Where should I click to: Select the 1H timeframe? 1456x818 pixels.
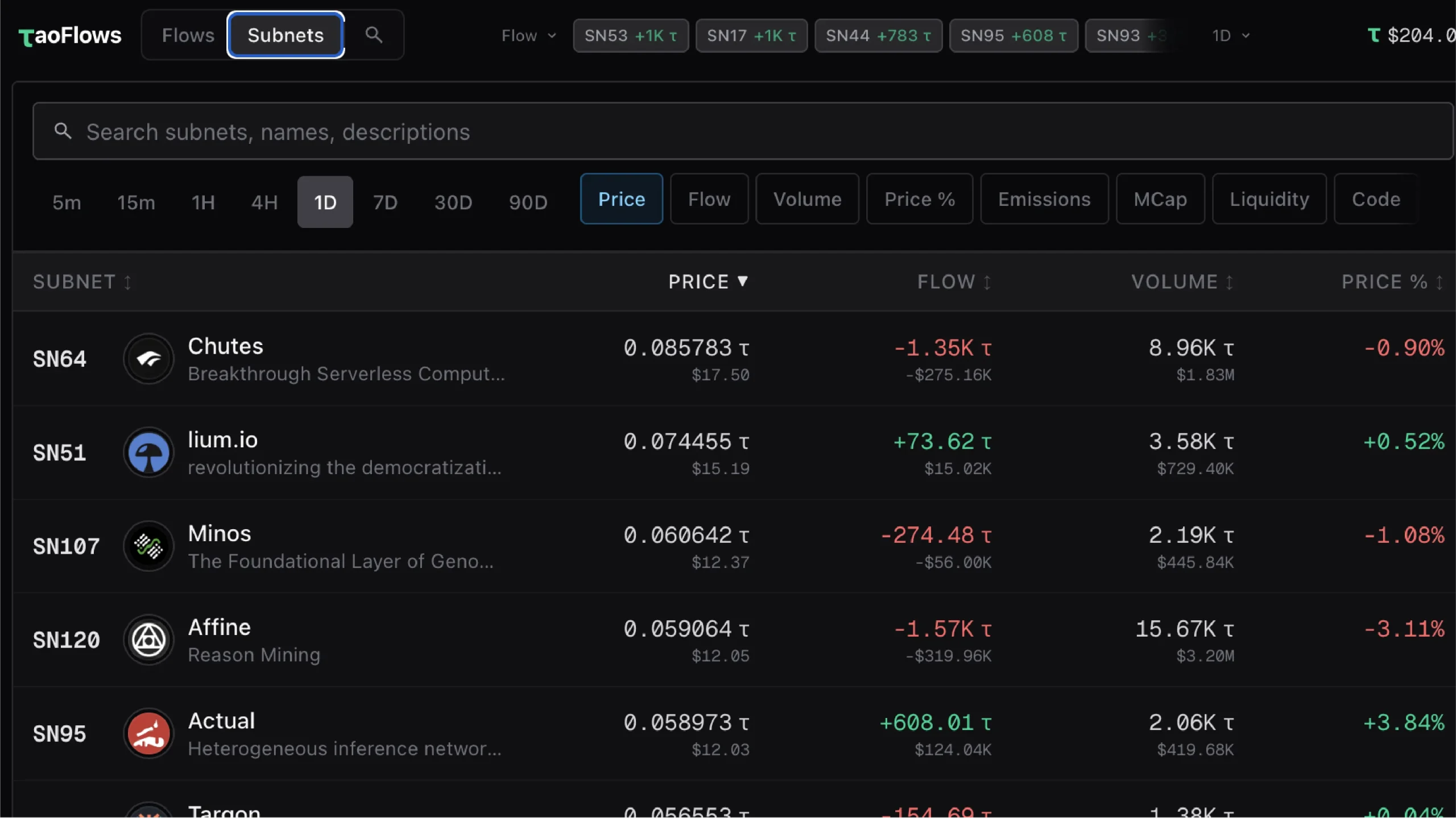[x=203, y=202]
